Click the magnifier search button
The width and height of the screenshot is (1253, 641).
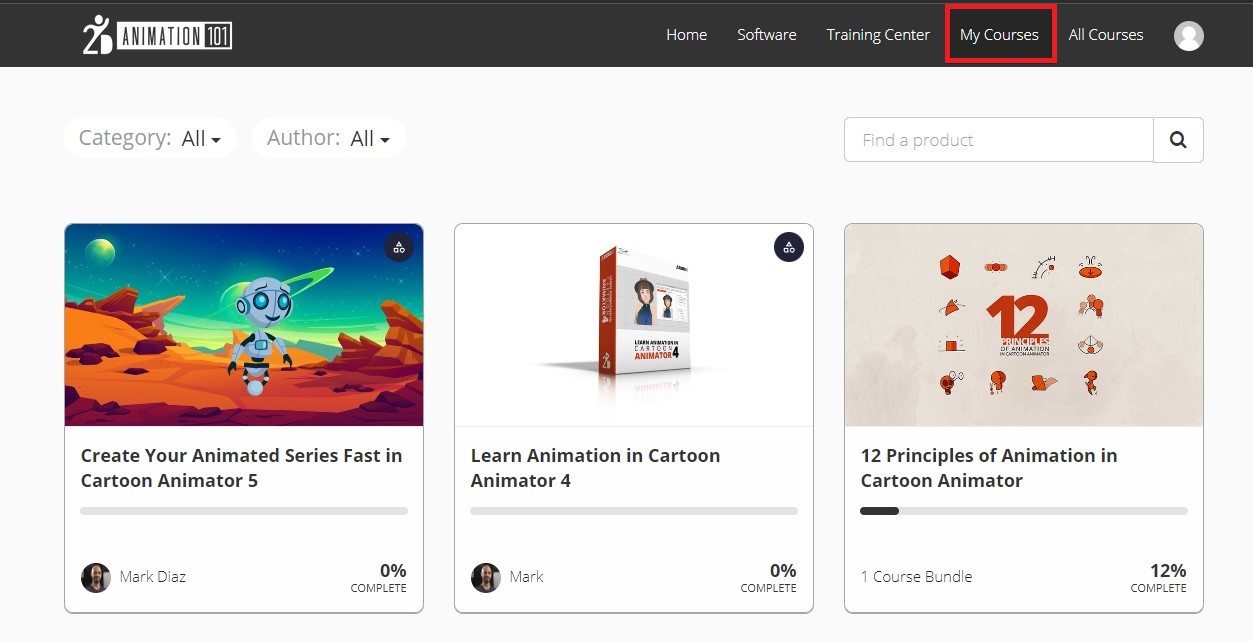(1178, 140)
